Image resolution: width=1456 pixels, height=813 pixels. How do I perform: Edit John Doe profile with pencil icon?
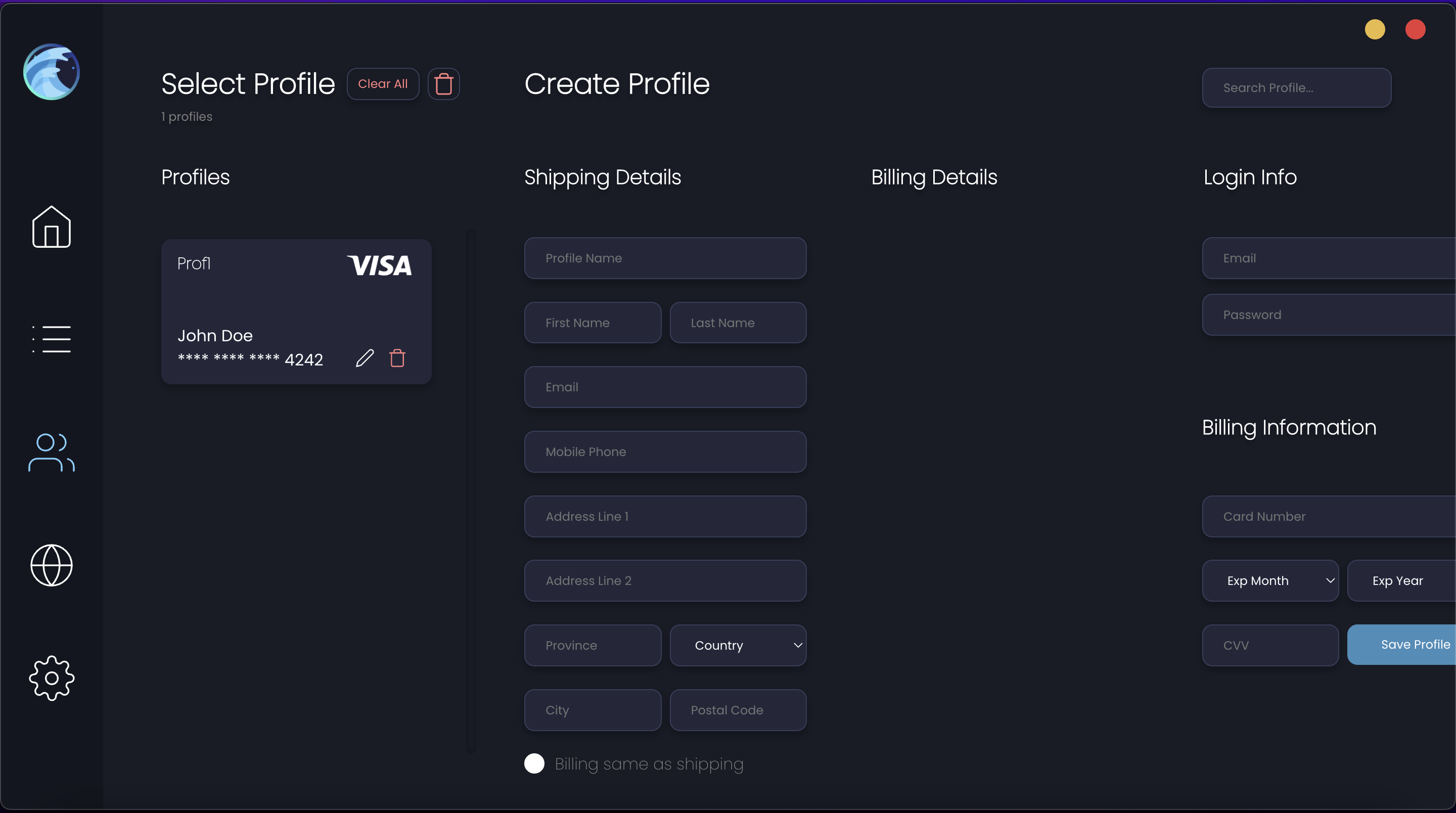tap(365, 358)
